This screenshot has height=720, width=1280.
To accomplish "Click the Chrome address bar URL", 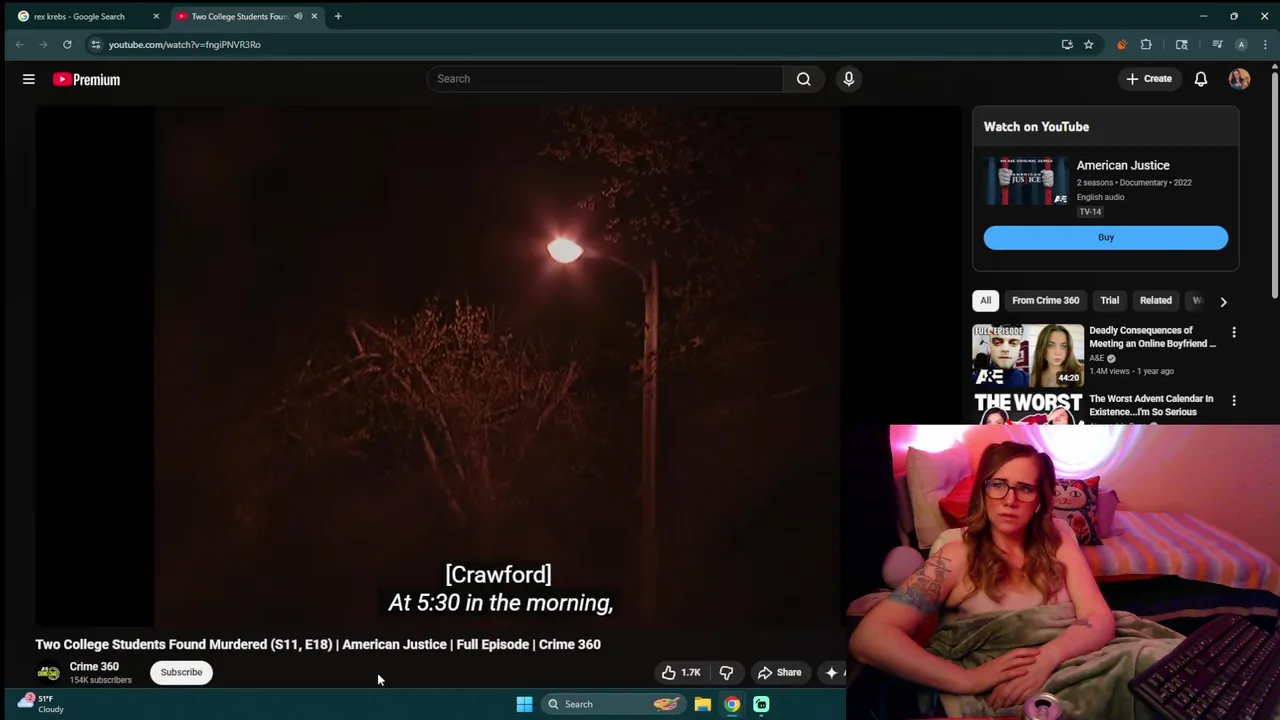I will (184, 44).
